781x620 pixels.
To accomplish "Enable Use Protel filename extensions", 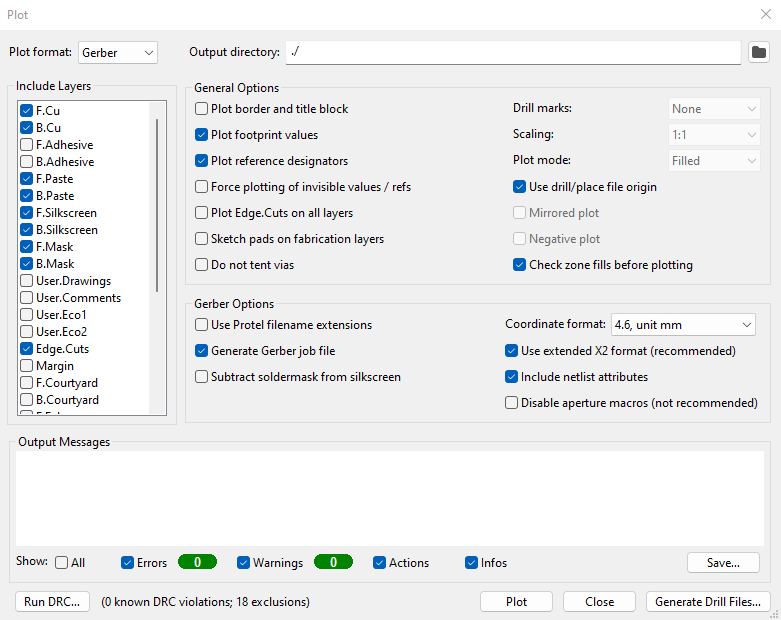I will coord(201,325).
